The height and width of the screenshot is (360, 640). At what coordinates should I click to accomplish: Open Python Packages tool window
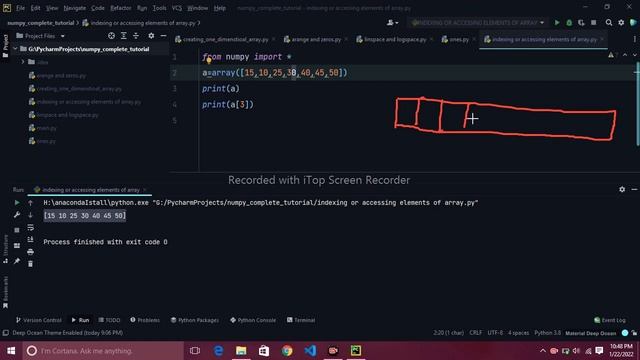[x=195, y=320]
